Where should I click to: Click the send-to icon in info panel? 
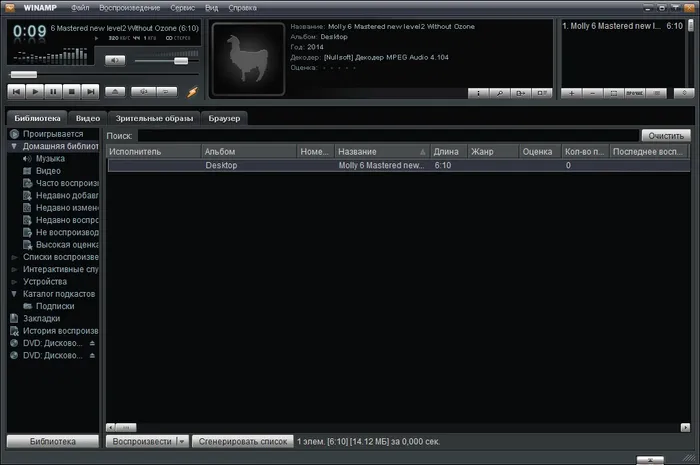(521, 93)
